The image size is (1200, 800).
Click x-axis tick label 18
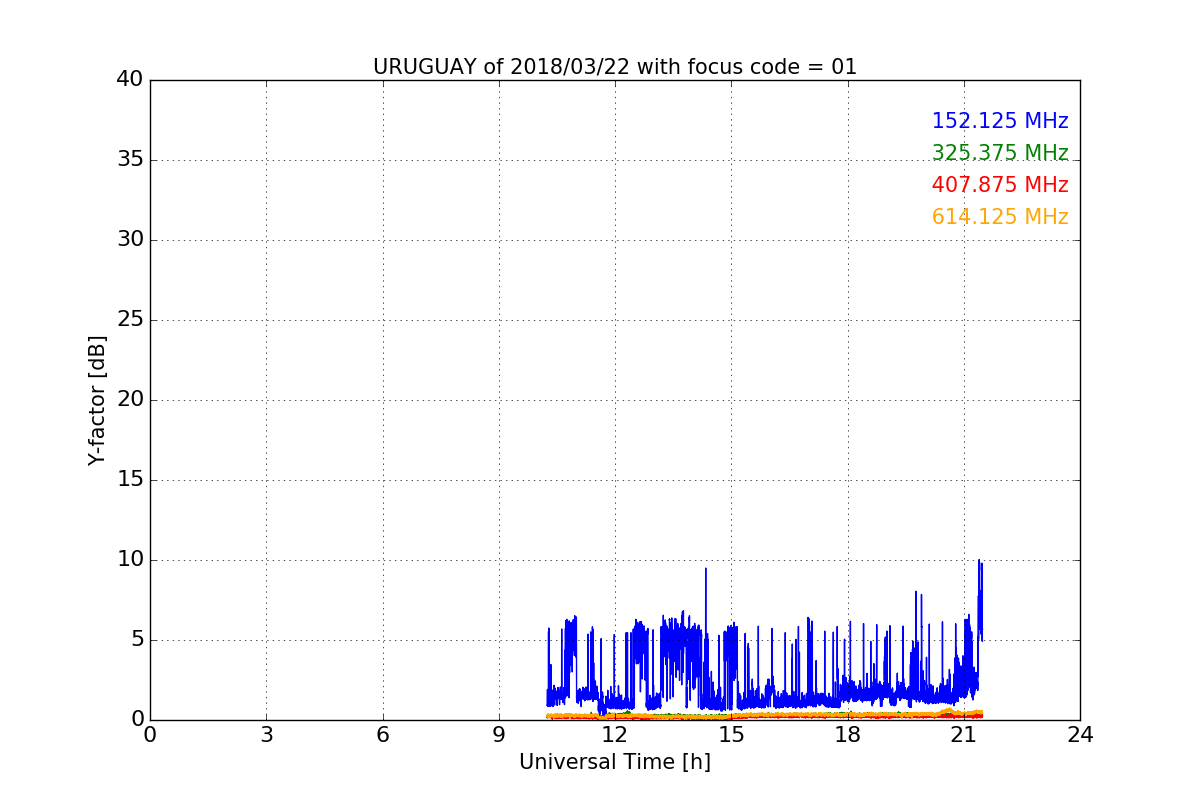click(848, 735)
